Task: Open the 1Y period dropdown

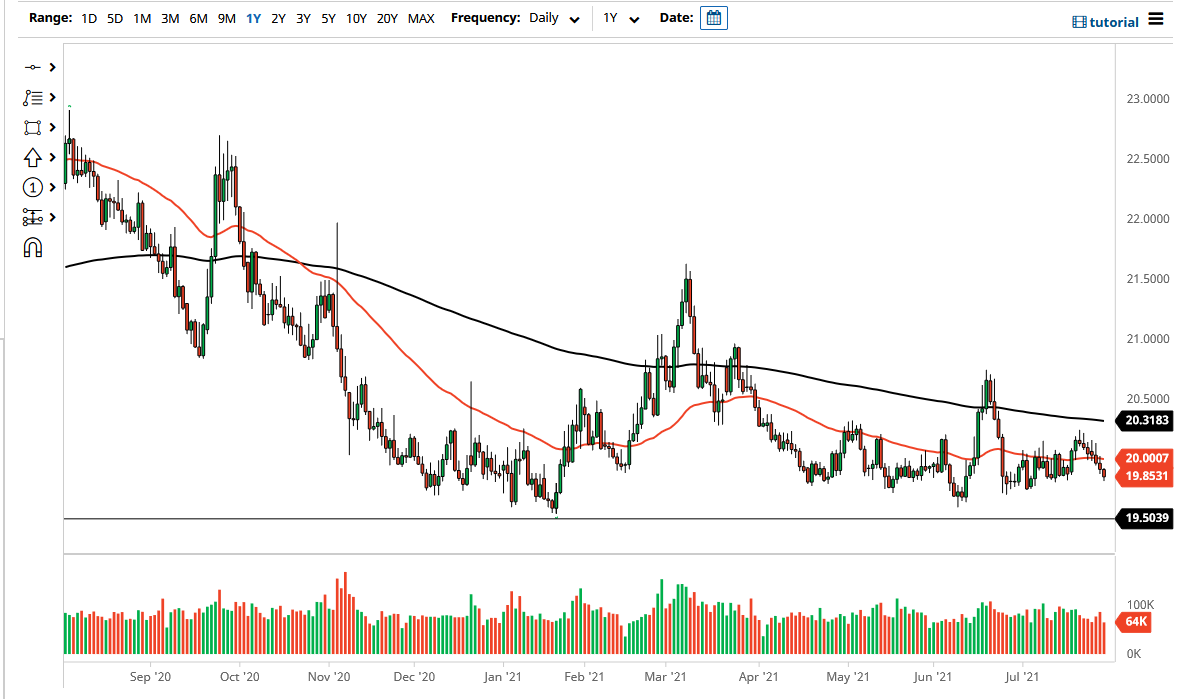Action: [621, 17]
